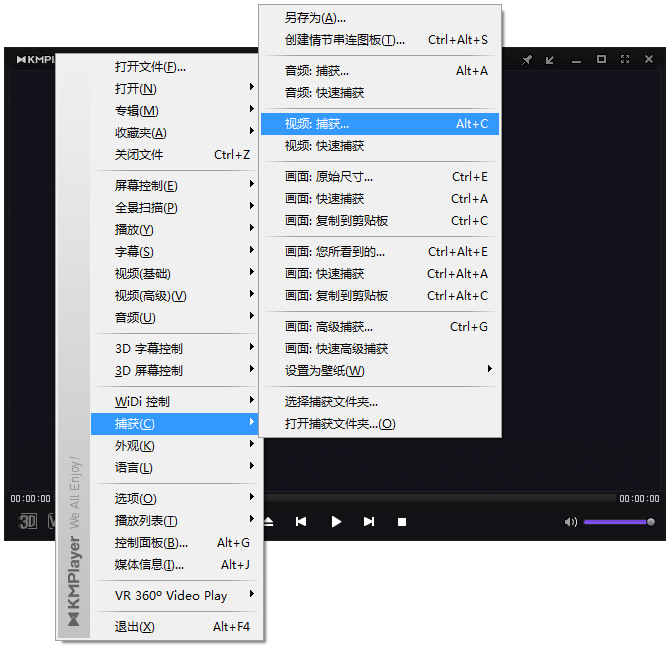
Task: Mute audio via the speaker icon
Action: pos(570,522)
